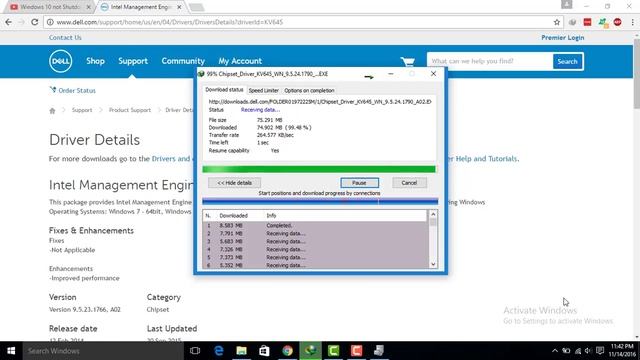Select connection row with 7.791 MB
The image size is (640, 360).
point(315,233)
